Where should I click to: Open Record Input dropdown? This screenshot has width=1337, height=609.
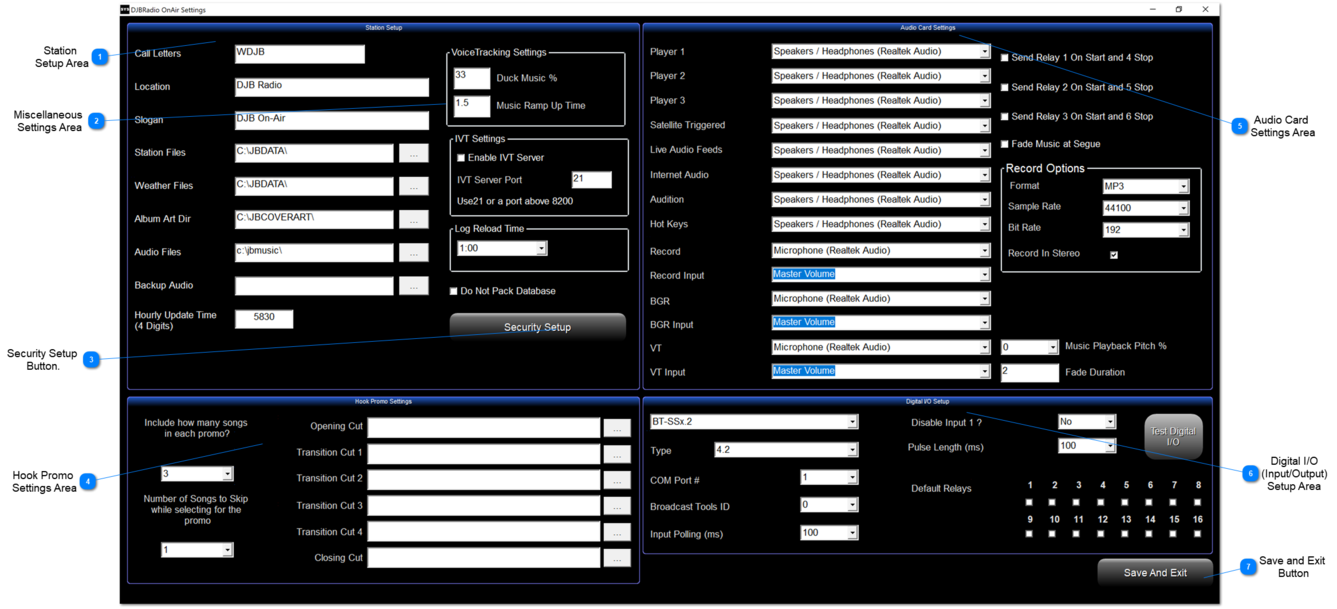pos(984,275)
